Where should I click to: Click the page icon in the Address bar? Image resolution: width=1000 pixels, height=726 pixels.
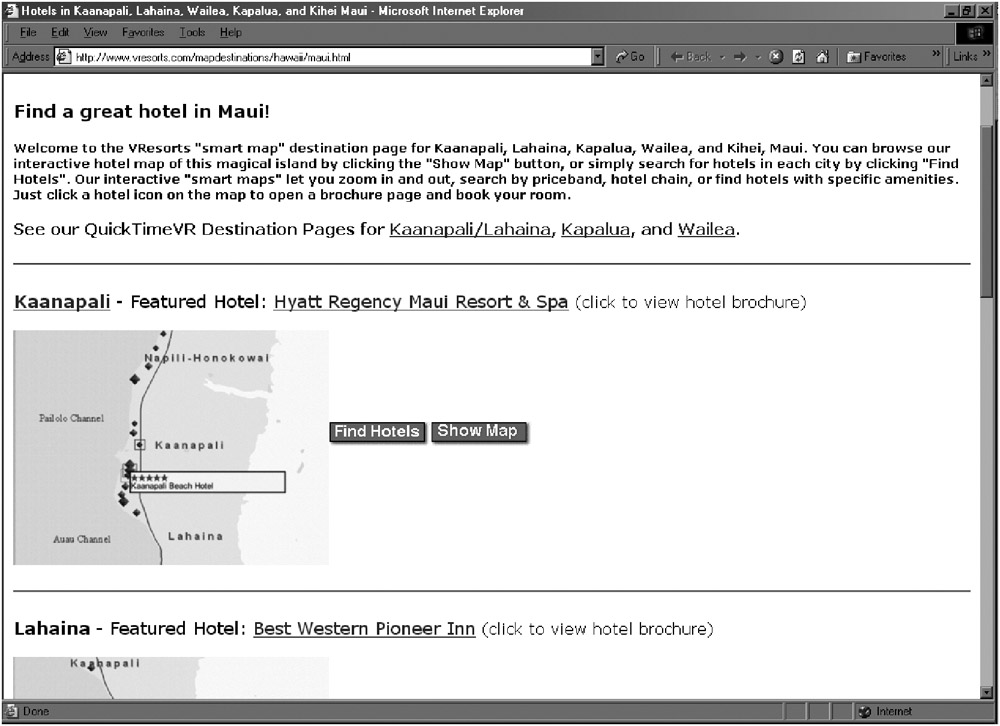[63, 57]
